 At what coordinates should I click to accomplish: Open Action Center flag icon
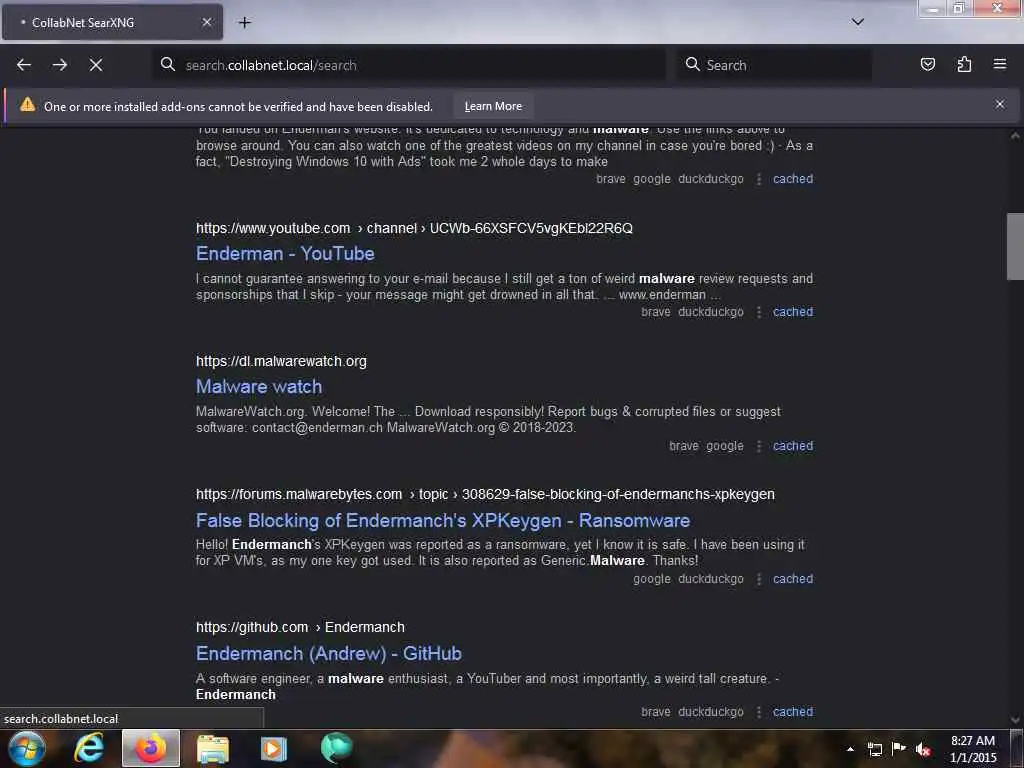pyautogui.click(x=899, y=748)
